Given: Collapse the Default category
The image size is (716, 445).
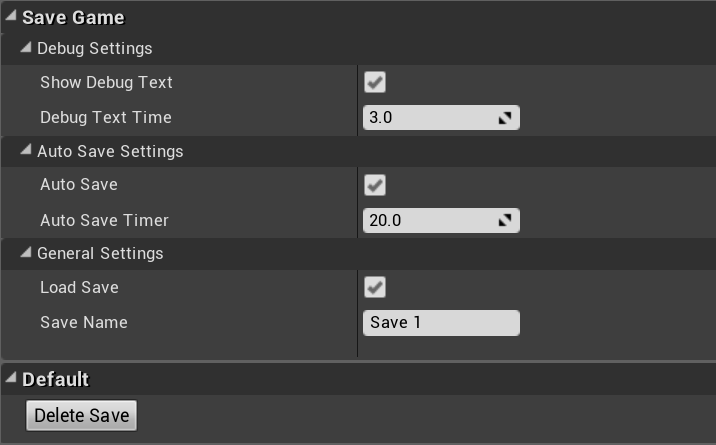Looking at the screenshot, I should tap(10, 378).
